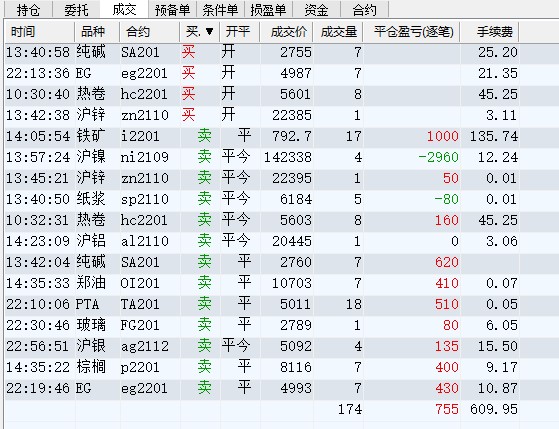Click the 135 profit for 沪银
This screenshot has height=429, width=559.
click(447, 346)
